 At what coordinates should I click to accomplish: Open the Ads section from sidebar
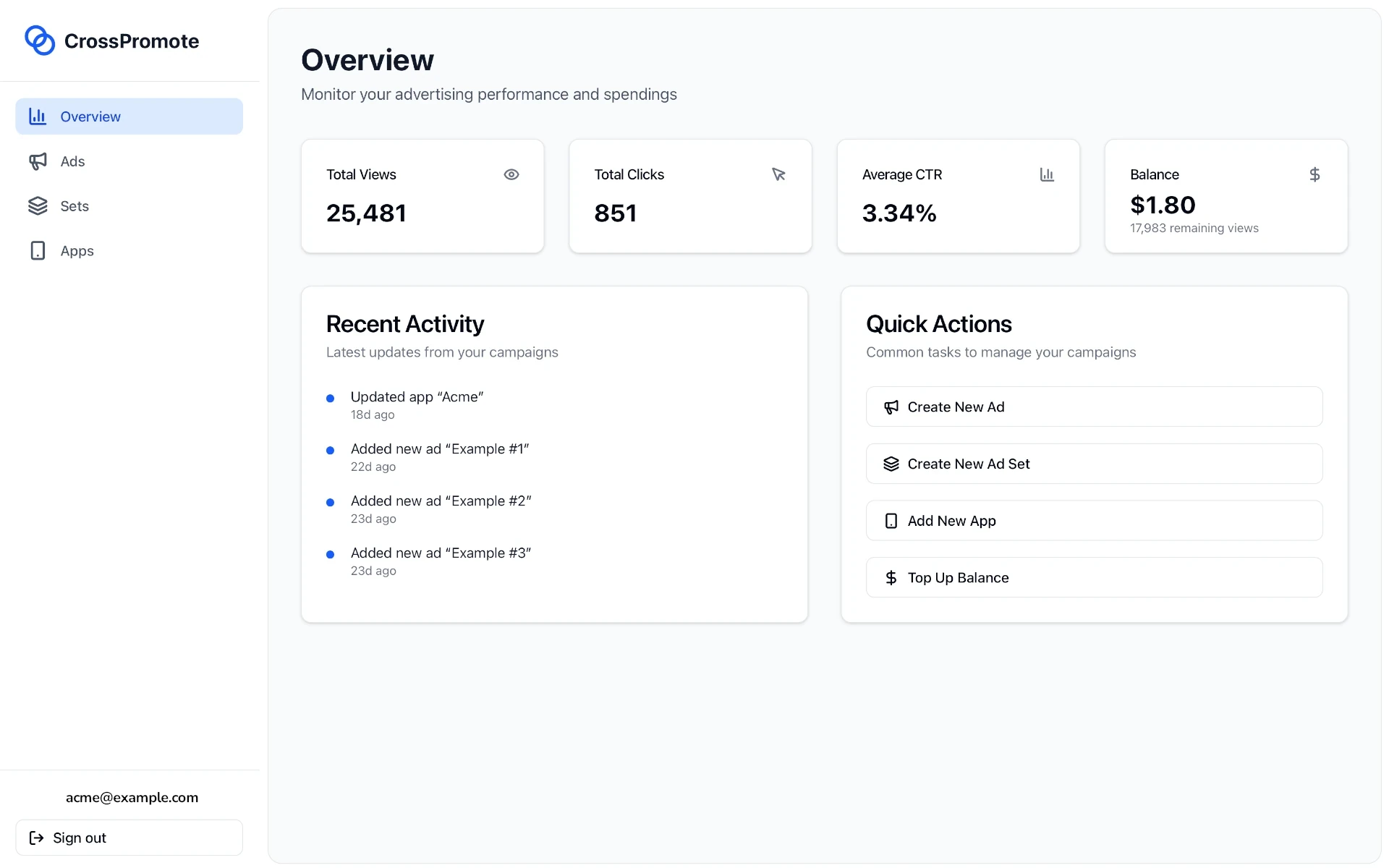[x=72, y=161]
